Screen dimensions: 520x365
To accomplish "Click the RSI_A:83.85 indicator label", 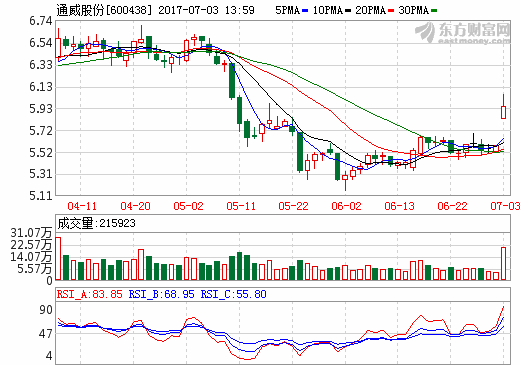I will click(90, 294).
